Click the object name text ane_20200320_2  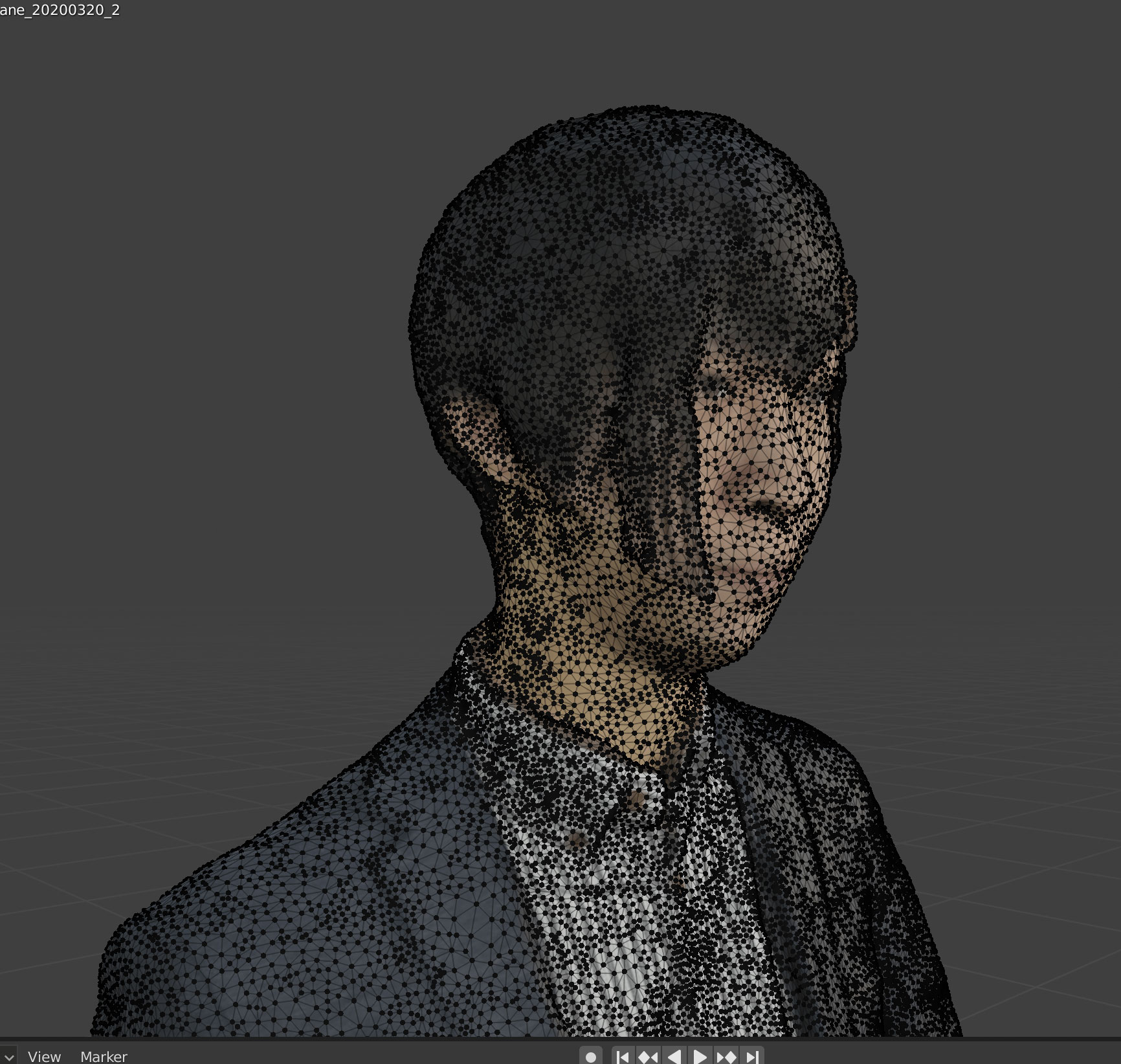coord(60,10)
